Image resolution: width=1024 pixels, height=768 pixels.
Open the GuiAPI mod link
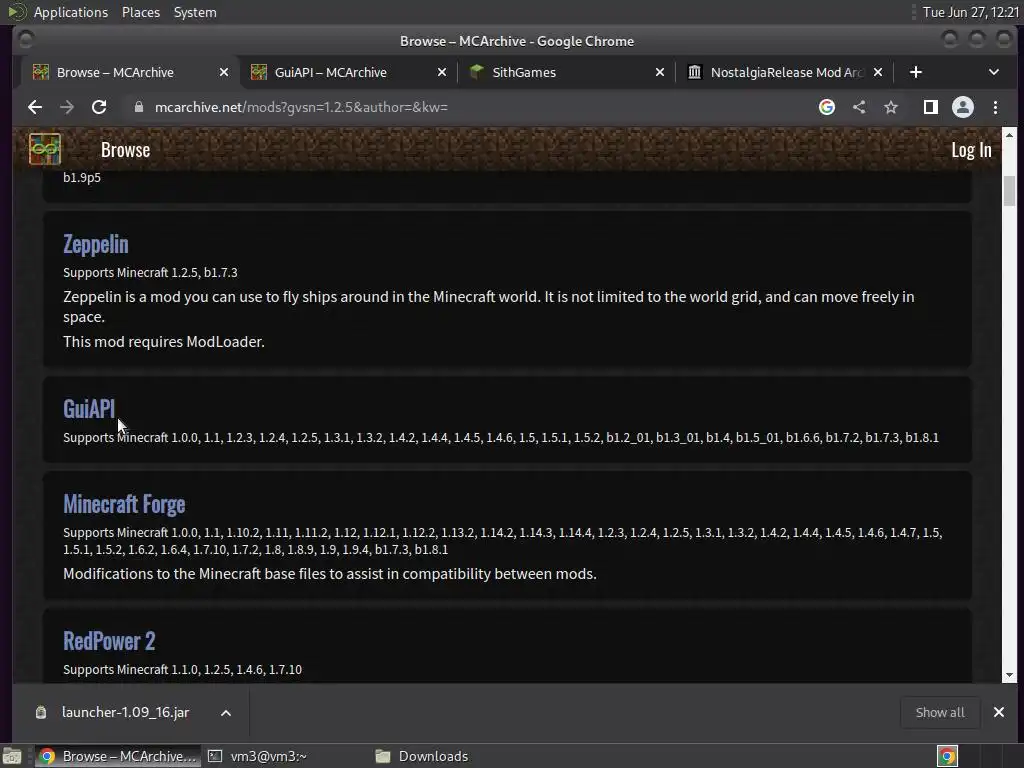click(89, 409)
